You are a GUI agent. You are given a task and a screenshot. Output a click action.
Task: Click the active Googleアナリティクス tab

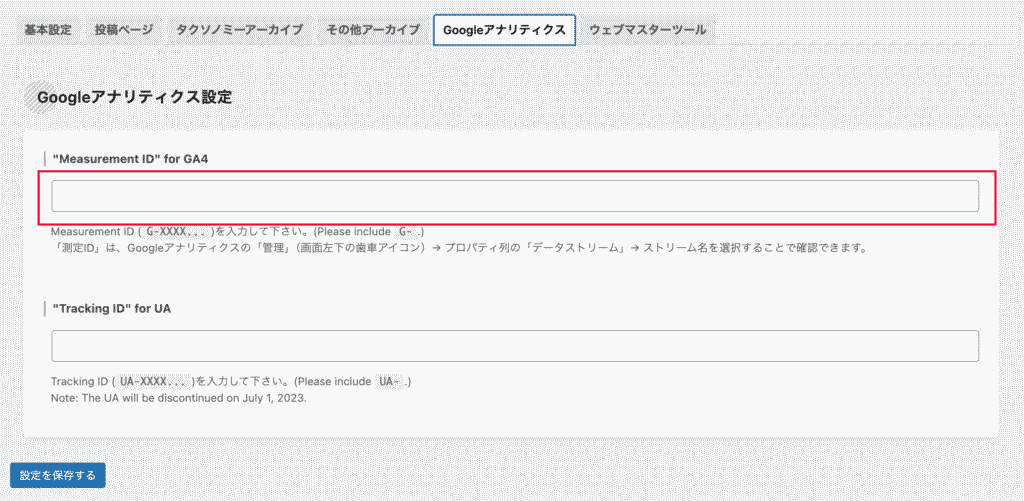click(x=504, y=30)
